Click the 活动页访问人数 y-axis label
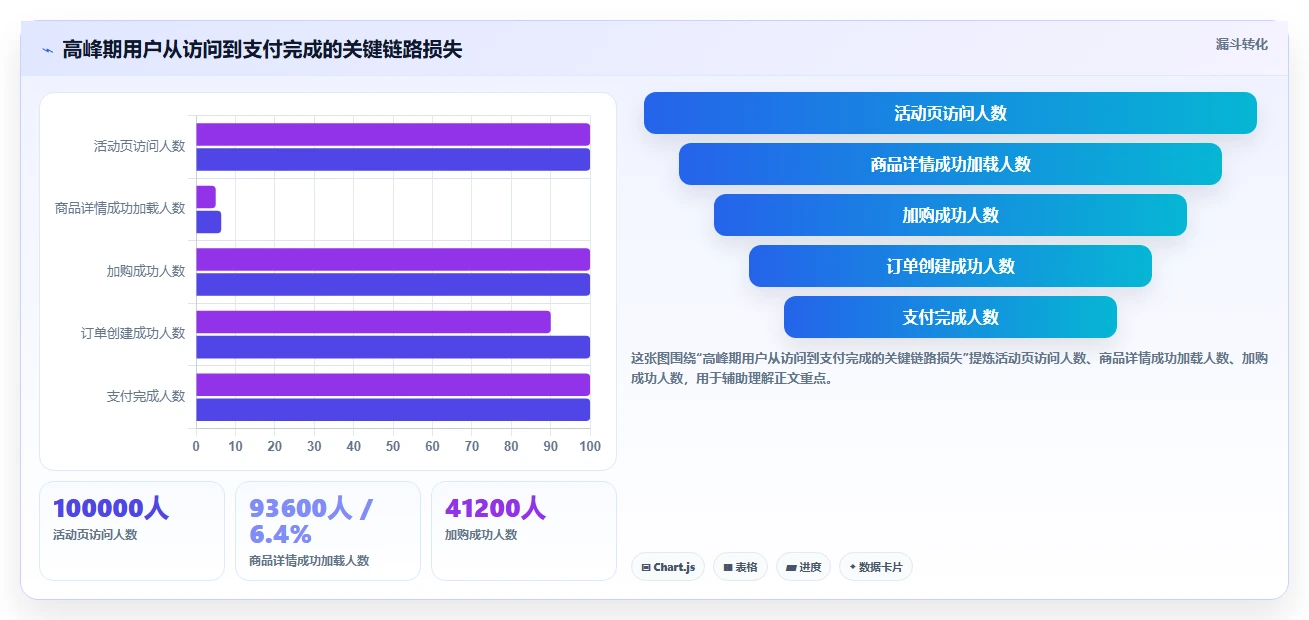 tap(139, 146)
